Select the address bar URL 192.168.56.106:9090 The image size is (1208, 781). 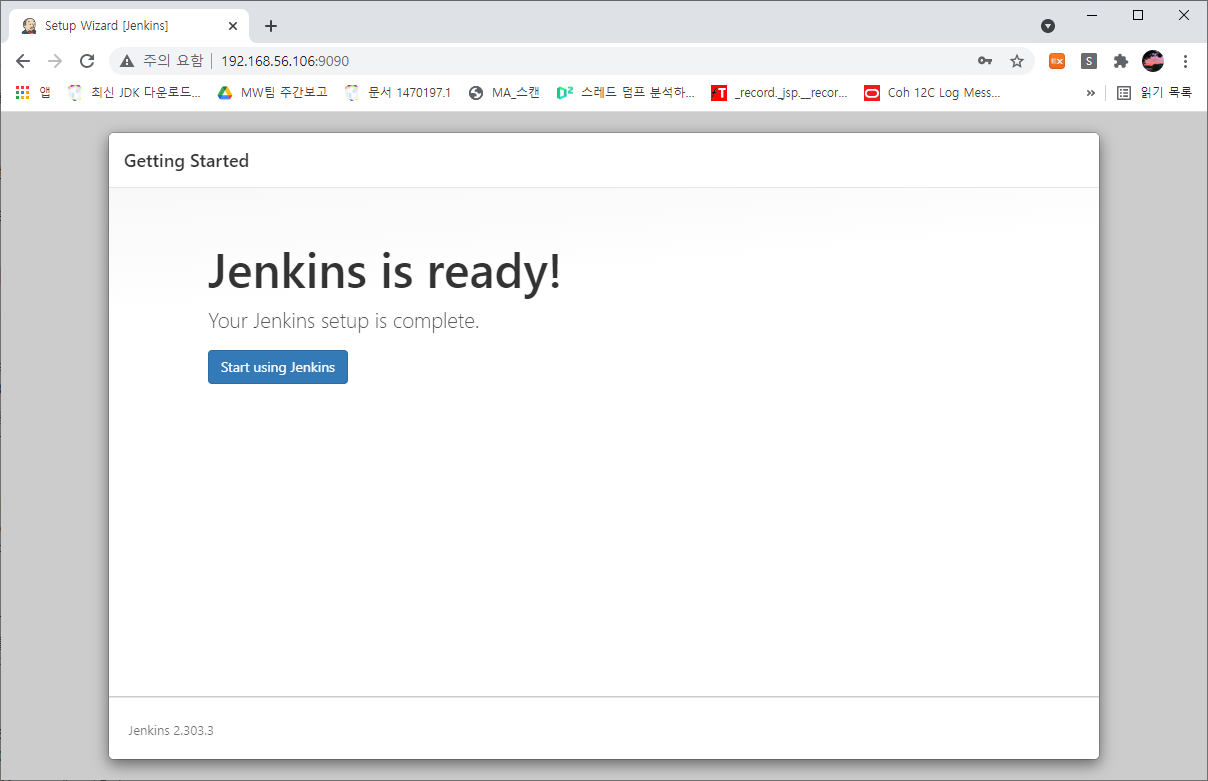(285, 61)
